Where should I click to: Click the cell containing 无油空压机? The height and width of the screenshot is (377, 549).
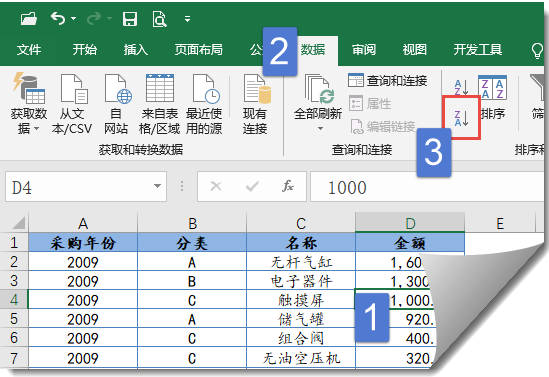[x=301, y=358]
